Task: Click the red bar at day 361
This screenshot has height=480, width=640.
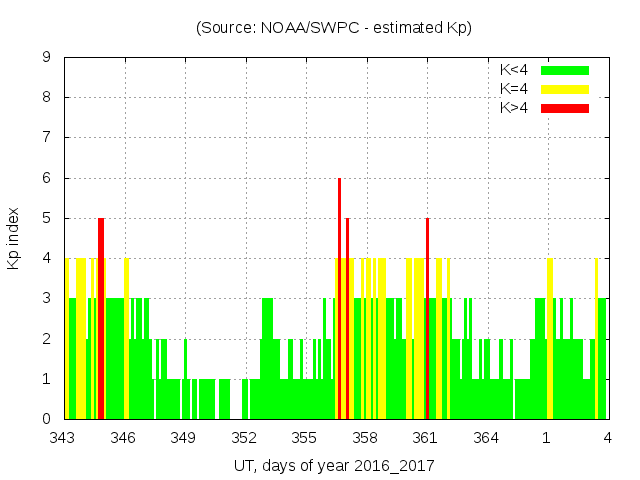Action: tap(427, 320)
